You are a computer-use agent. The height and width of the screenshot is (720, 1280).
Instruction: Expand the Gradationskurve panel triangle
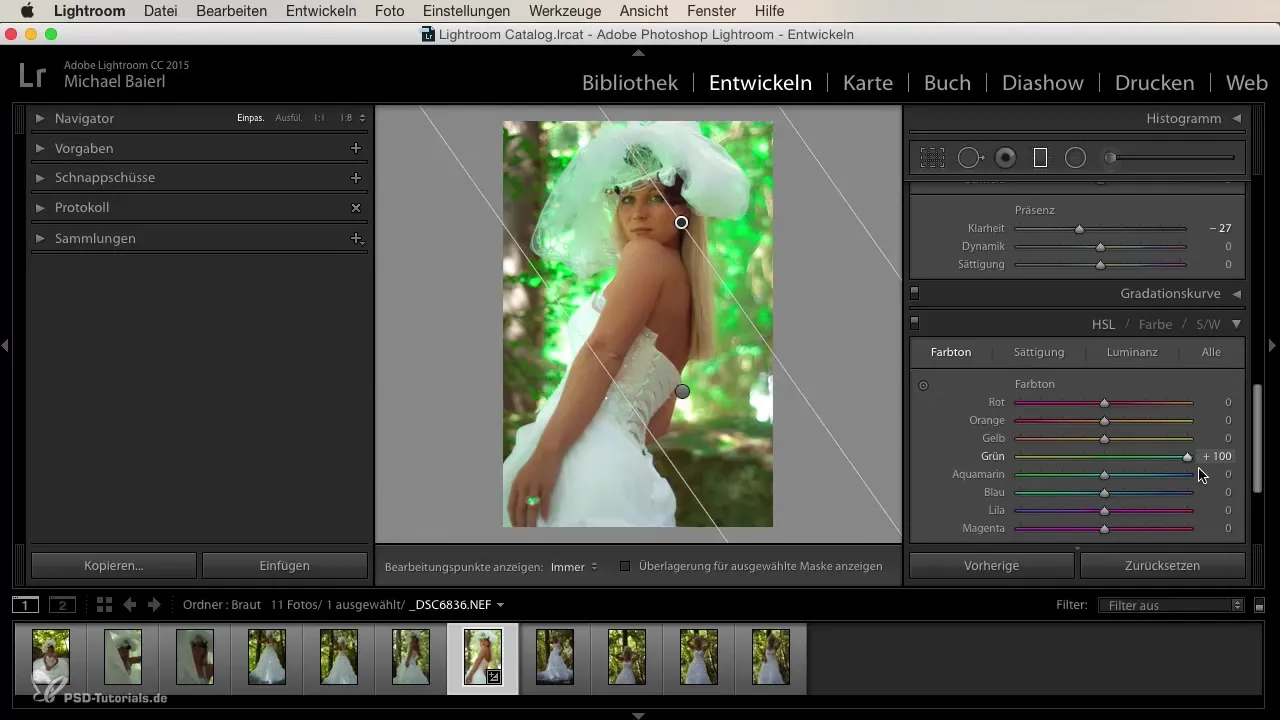[1237, 294]
